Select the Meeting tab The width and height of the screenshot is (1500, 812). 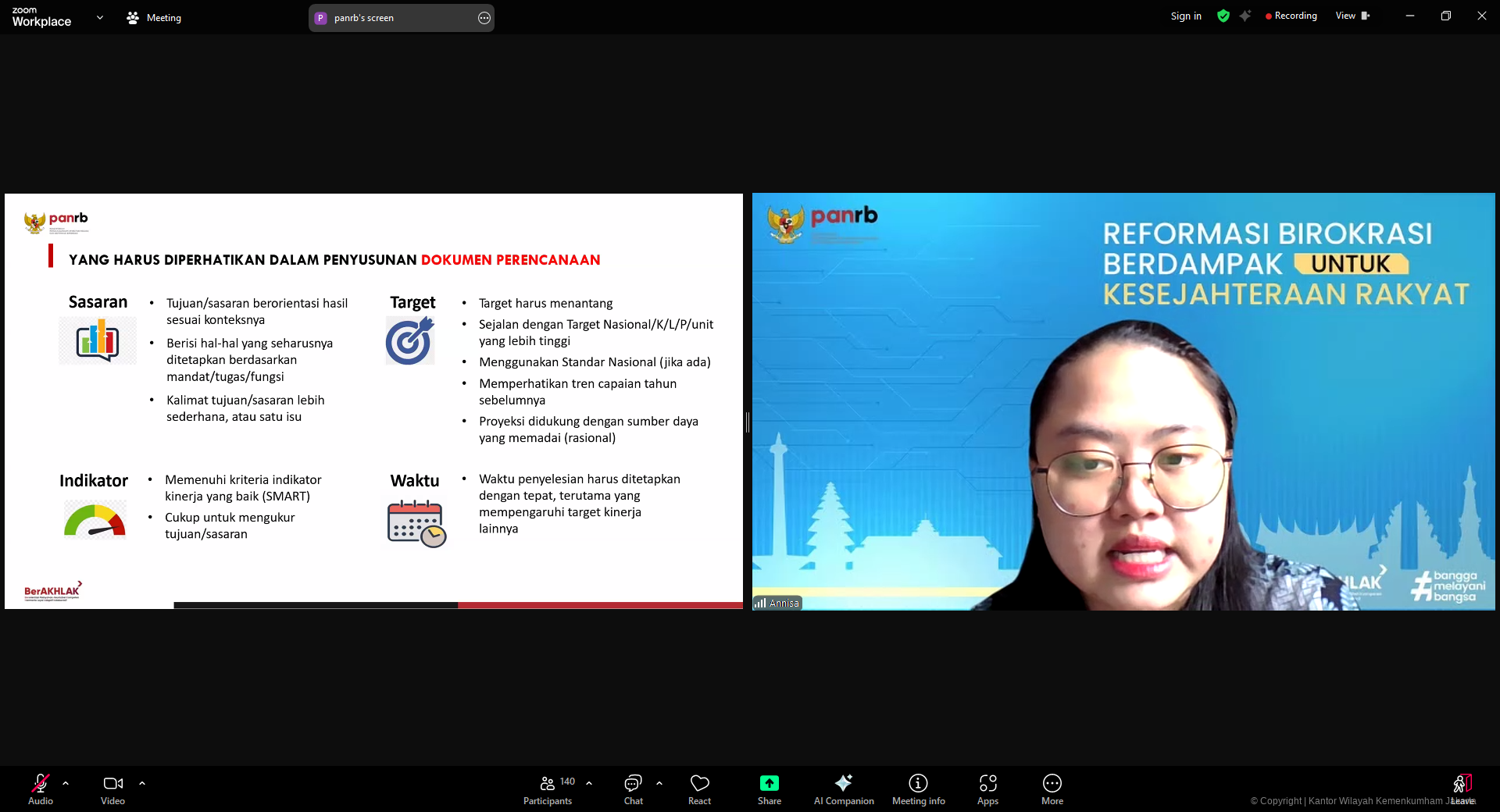[154, 18]
